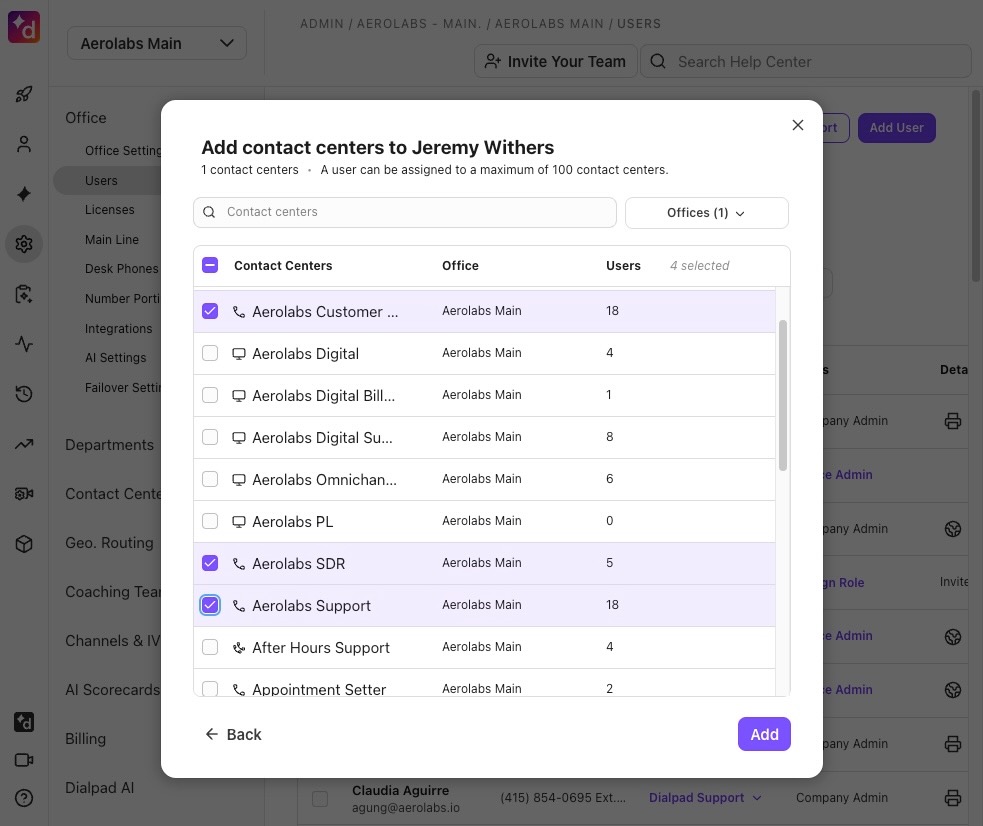Screen dimensions: 983x826
Task: Click the Dialpad AI section
Action: point(100,788)
